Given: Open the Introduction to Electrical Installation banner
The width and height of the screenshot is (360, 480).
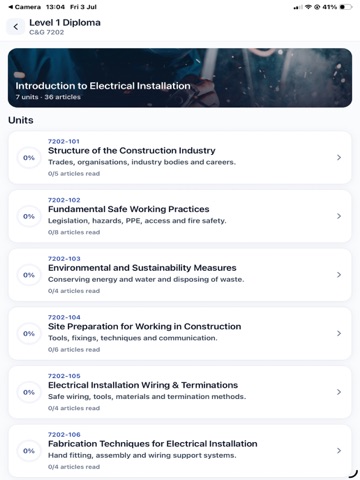Looking at the screenshot, I should (x=180, y=78).
